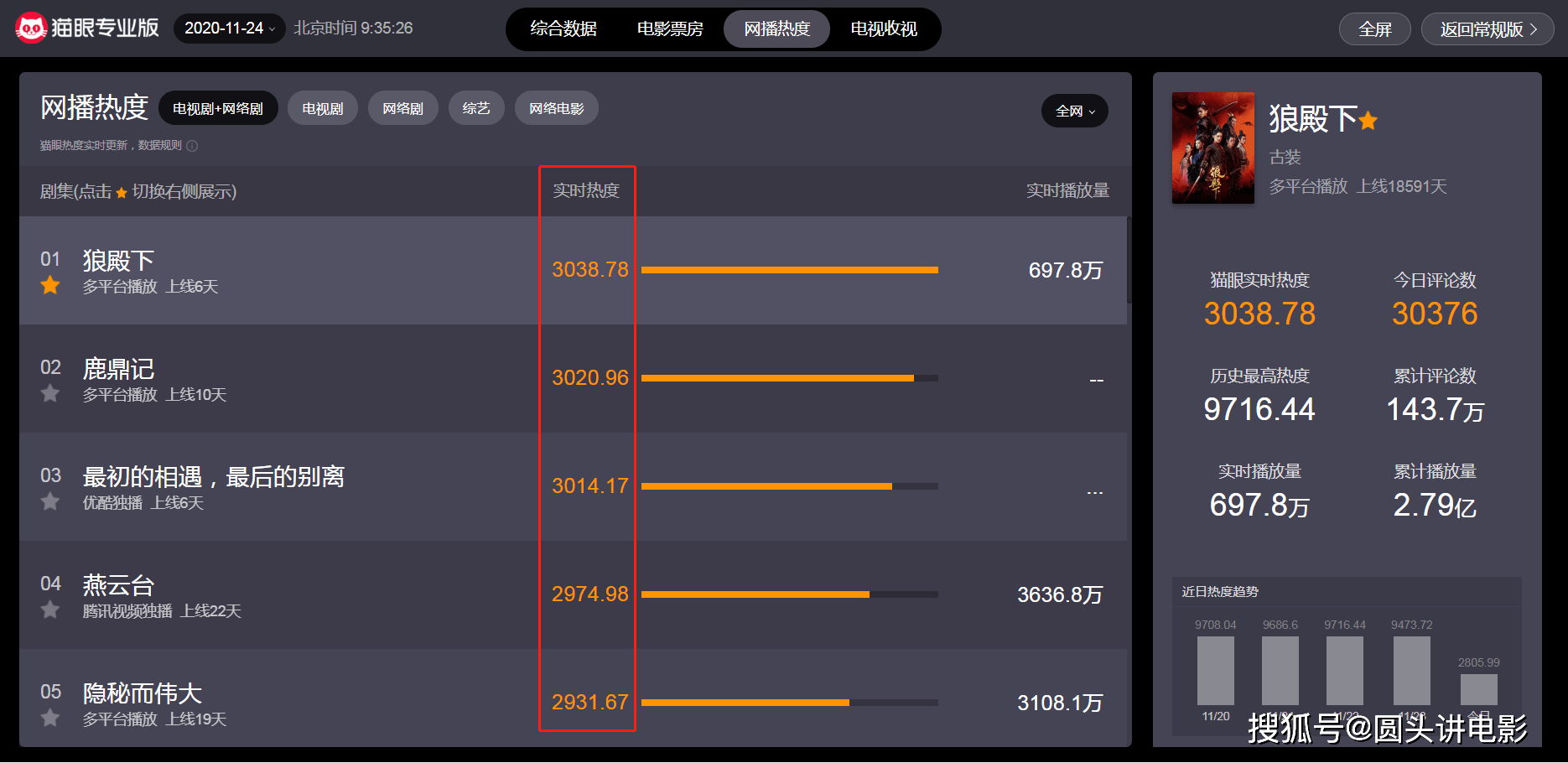The width and height of the screenshot is (1568, 763).
Task: Click star next to 最初的相遇，最后的别离
Action: (50, 501)
